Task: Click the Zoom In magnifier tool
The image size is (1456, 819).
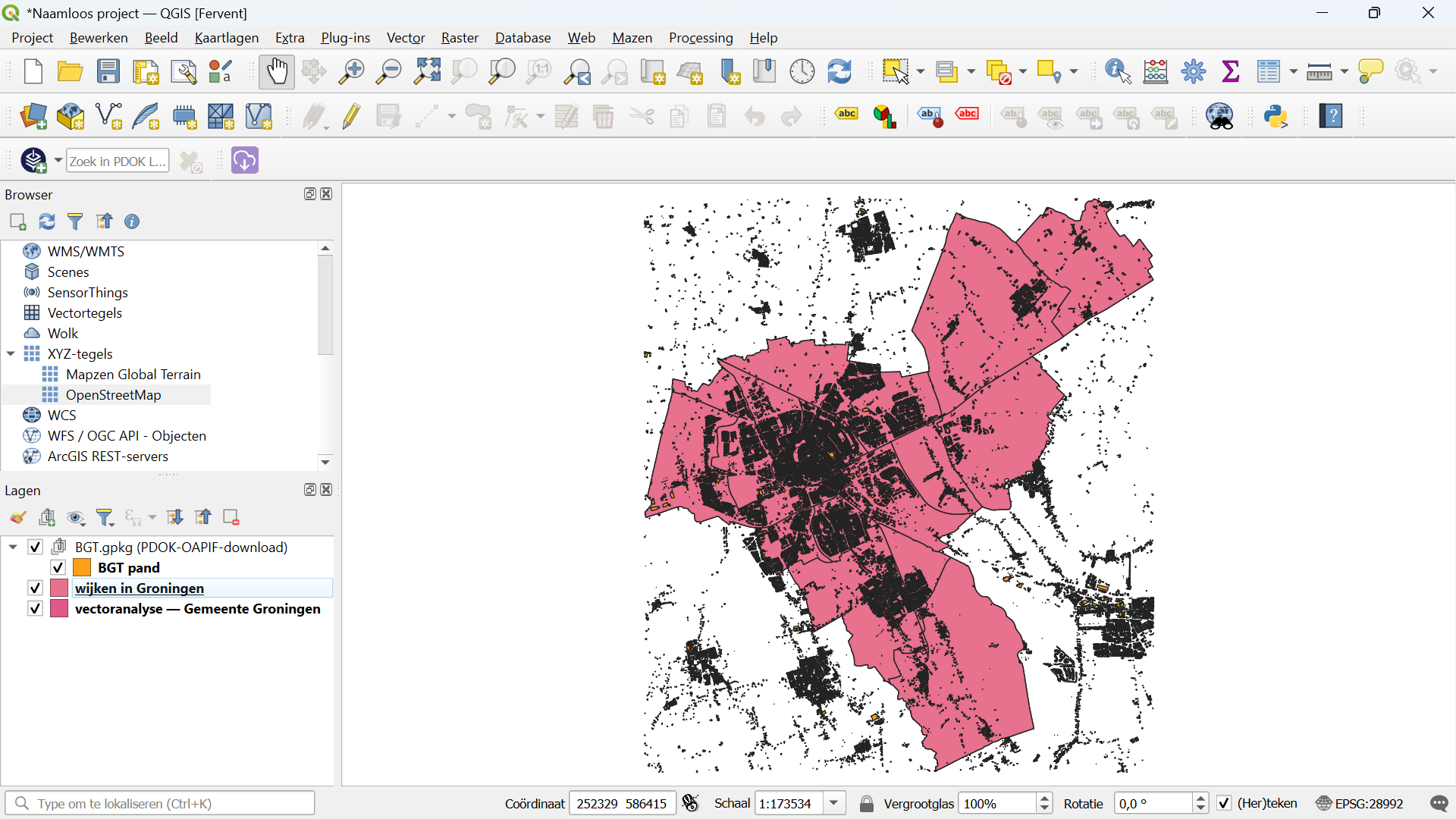Action: tap(350, 72)
